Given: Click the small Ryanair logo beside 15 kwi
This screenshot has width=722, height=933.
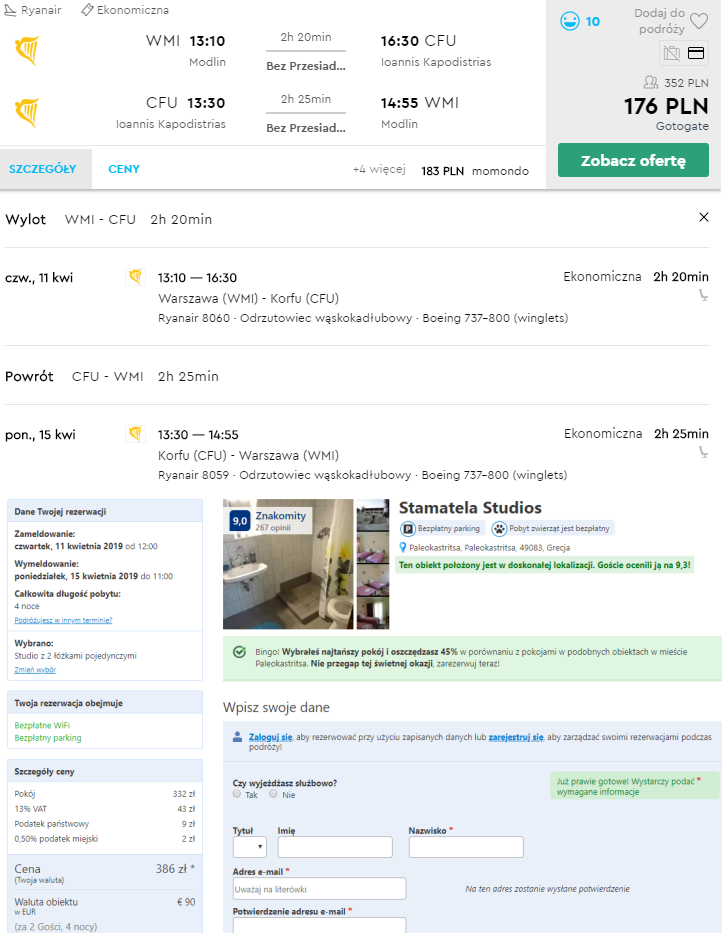Looking at the screenshot, I should tap(135, 434).
